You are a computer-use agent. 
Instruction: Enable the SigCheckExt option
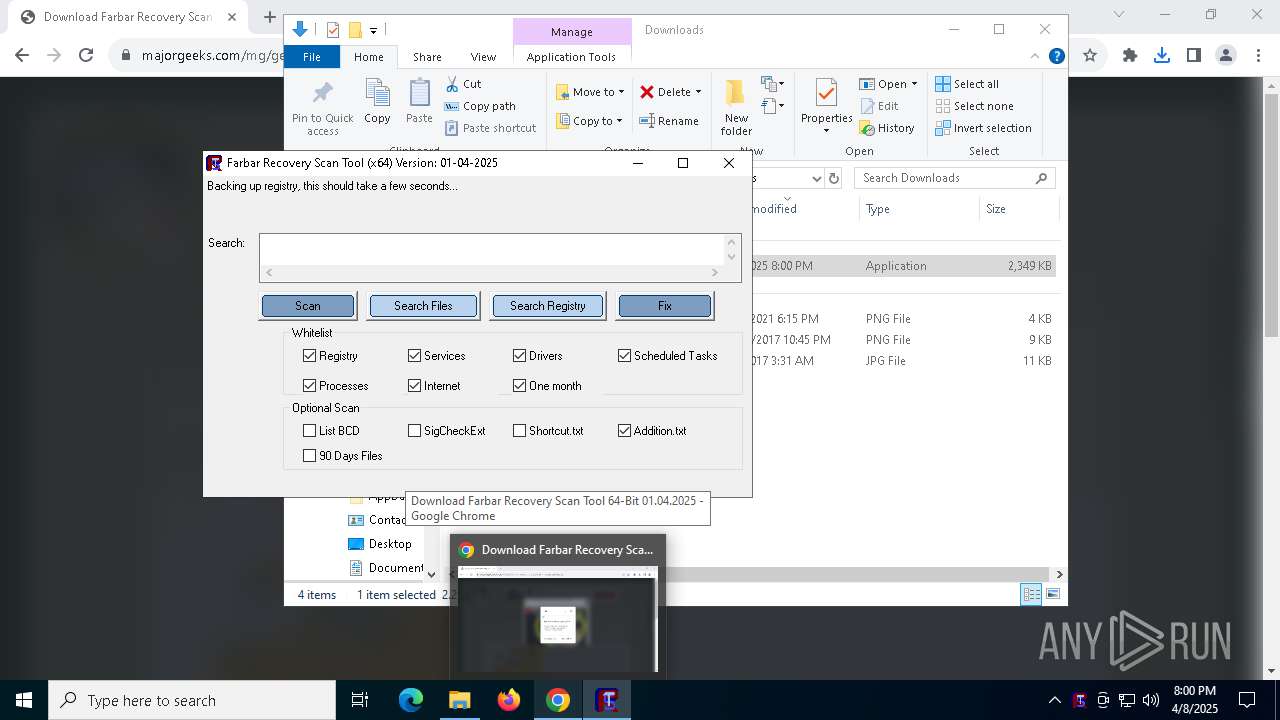pyautogui.click(x=414, y=431)
